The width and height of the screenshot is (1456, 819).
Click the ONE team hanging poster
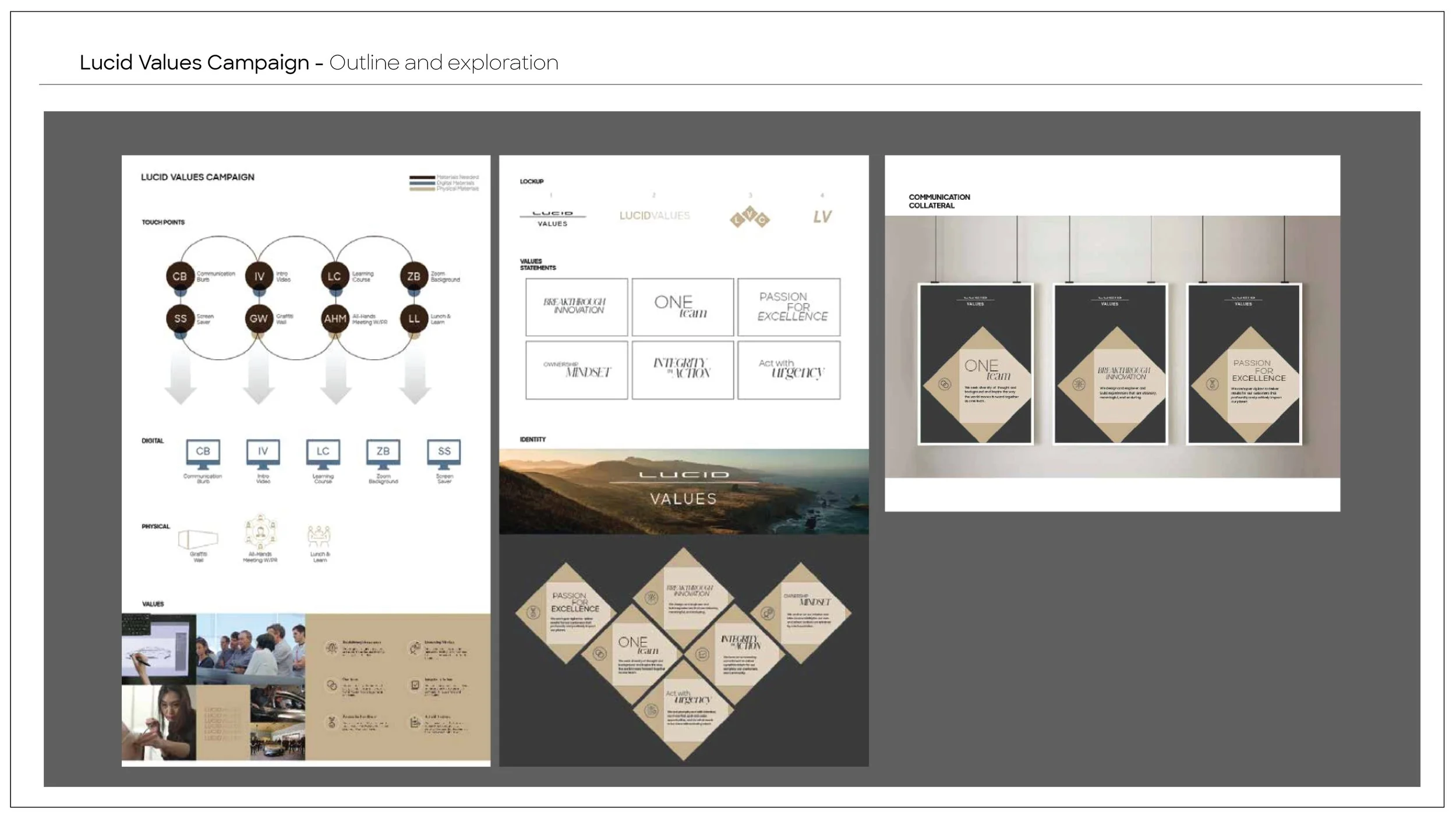click(x=976, y=364)
